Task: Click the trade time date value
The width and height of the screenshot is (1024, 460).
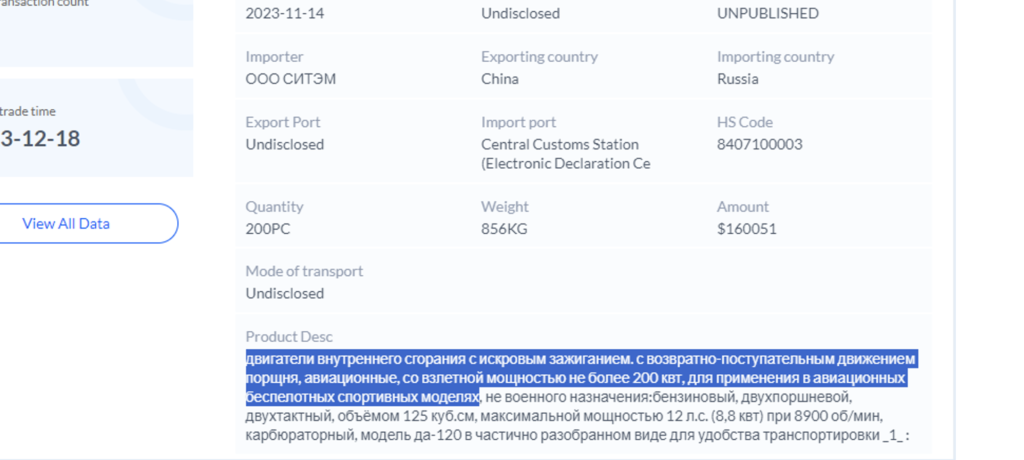Action: [x=40, y=138]
